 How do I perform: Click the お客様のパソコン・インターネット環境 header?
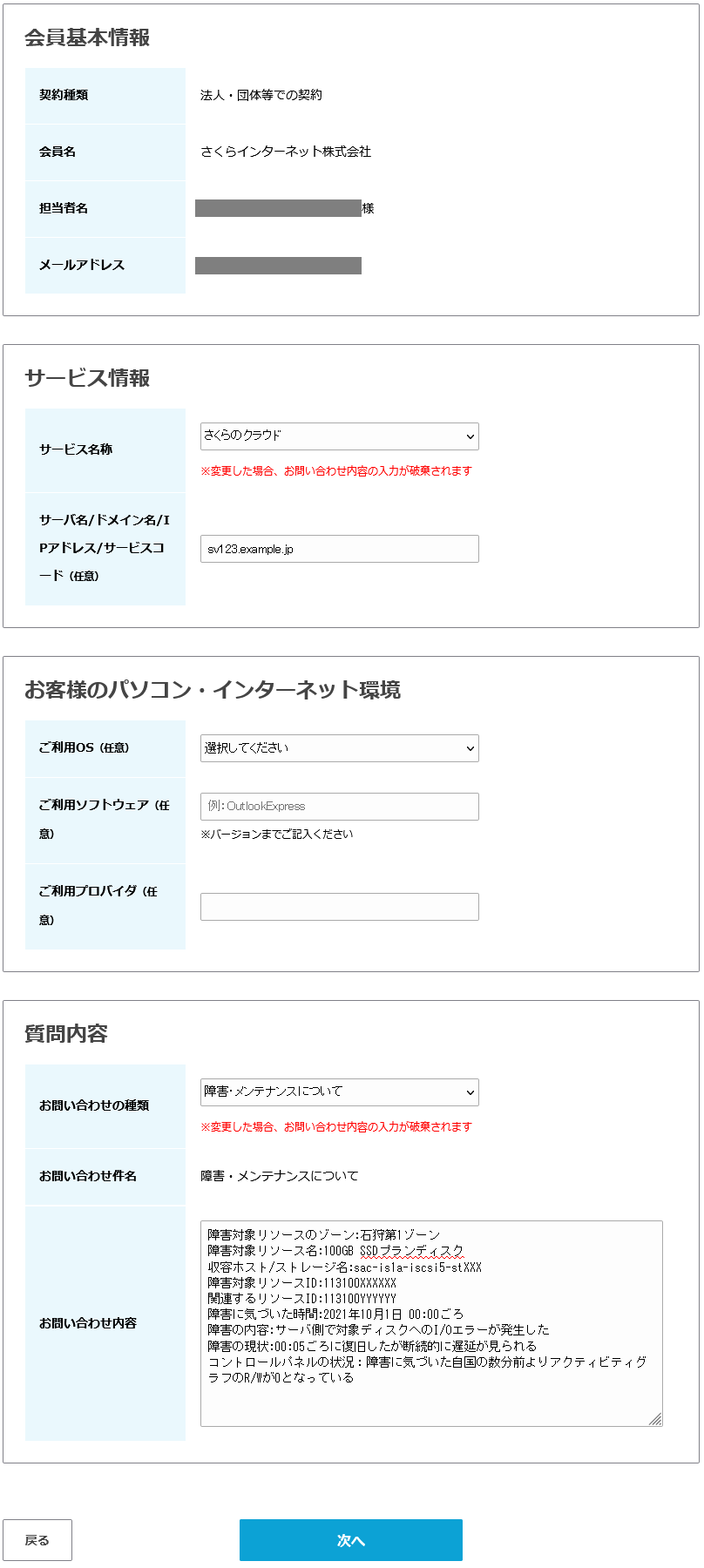(x=214, y=688)
